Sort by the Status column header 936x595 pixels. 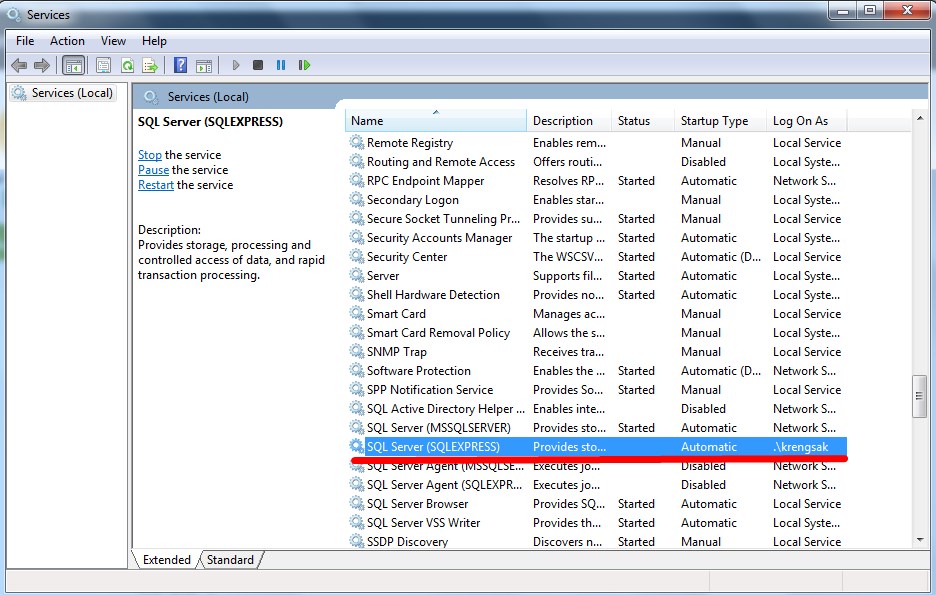(x=643, y=121)
